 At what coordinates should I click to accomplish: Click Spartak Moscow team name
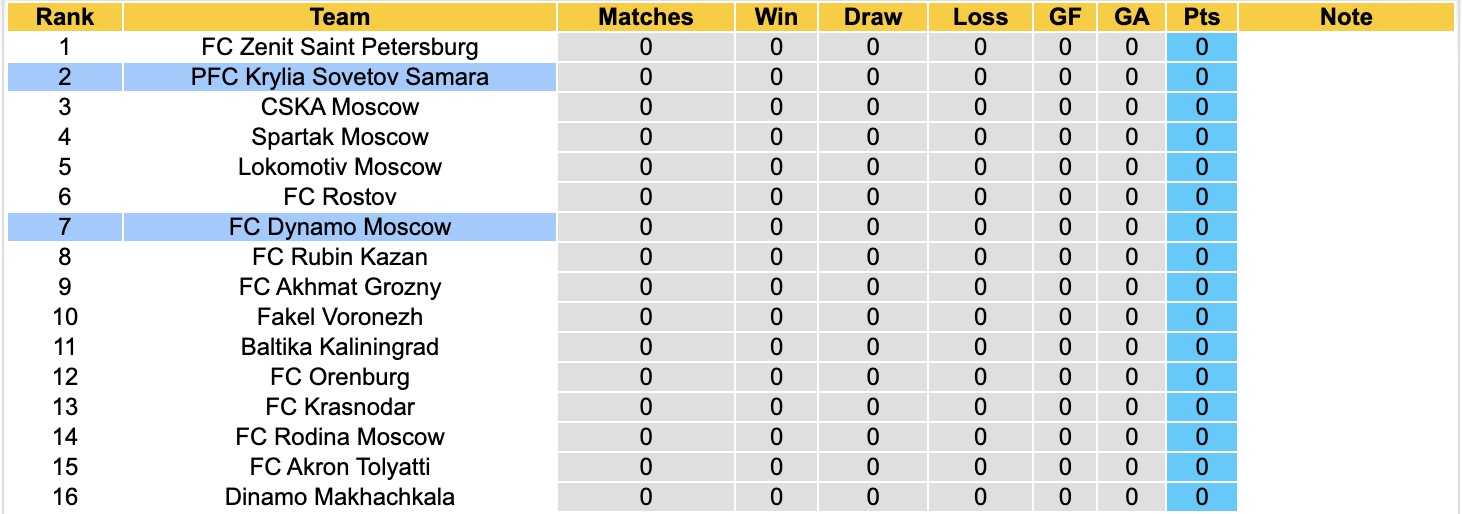(x=340, y=137)
